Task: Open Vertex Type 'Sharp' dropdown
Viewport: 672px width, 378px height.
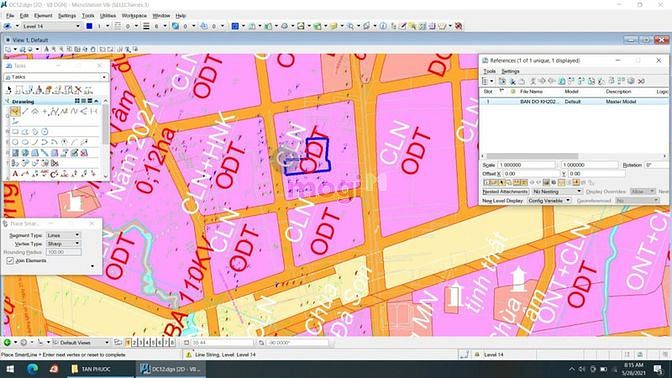Action: (x=63, y=243)
